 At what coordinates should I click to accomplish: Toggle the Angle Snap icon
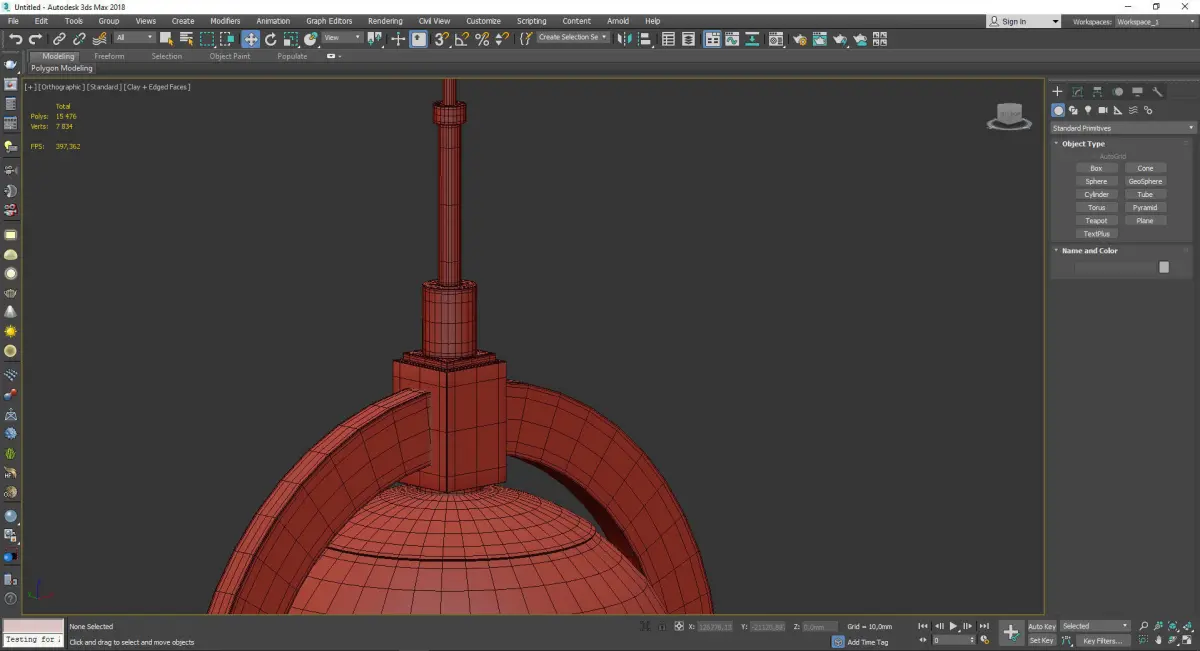(x=461, y=39)
